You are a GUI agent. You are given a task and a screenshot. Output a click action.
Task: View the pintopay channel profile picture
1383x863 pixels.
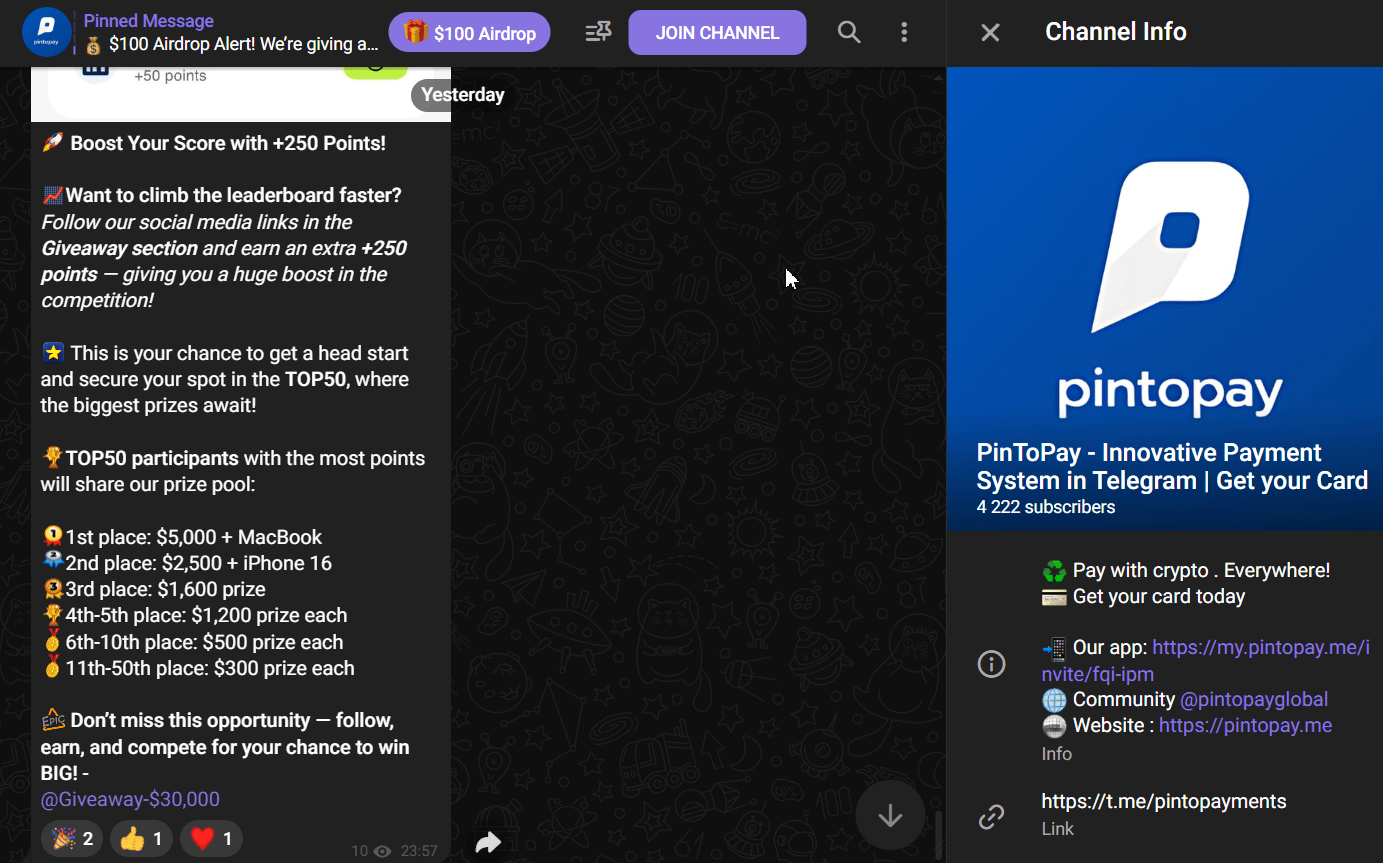click(1165, 299)
